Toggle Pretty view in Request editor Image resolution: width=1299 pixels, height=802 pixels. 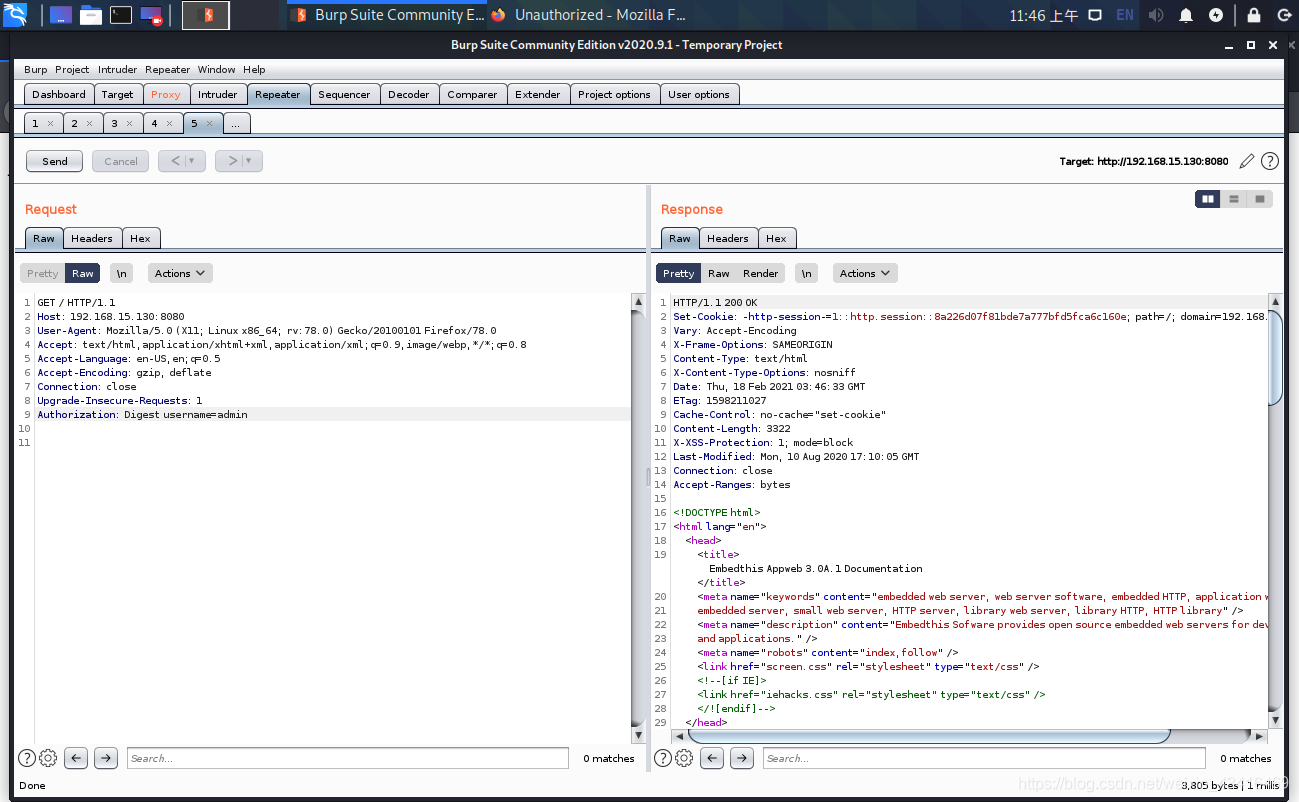tap(43, 273)
